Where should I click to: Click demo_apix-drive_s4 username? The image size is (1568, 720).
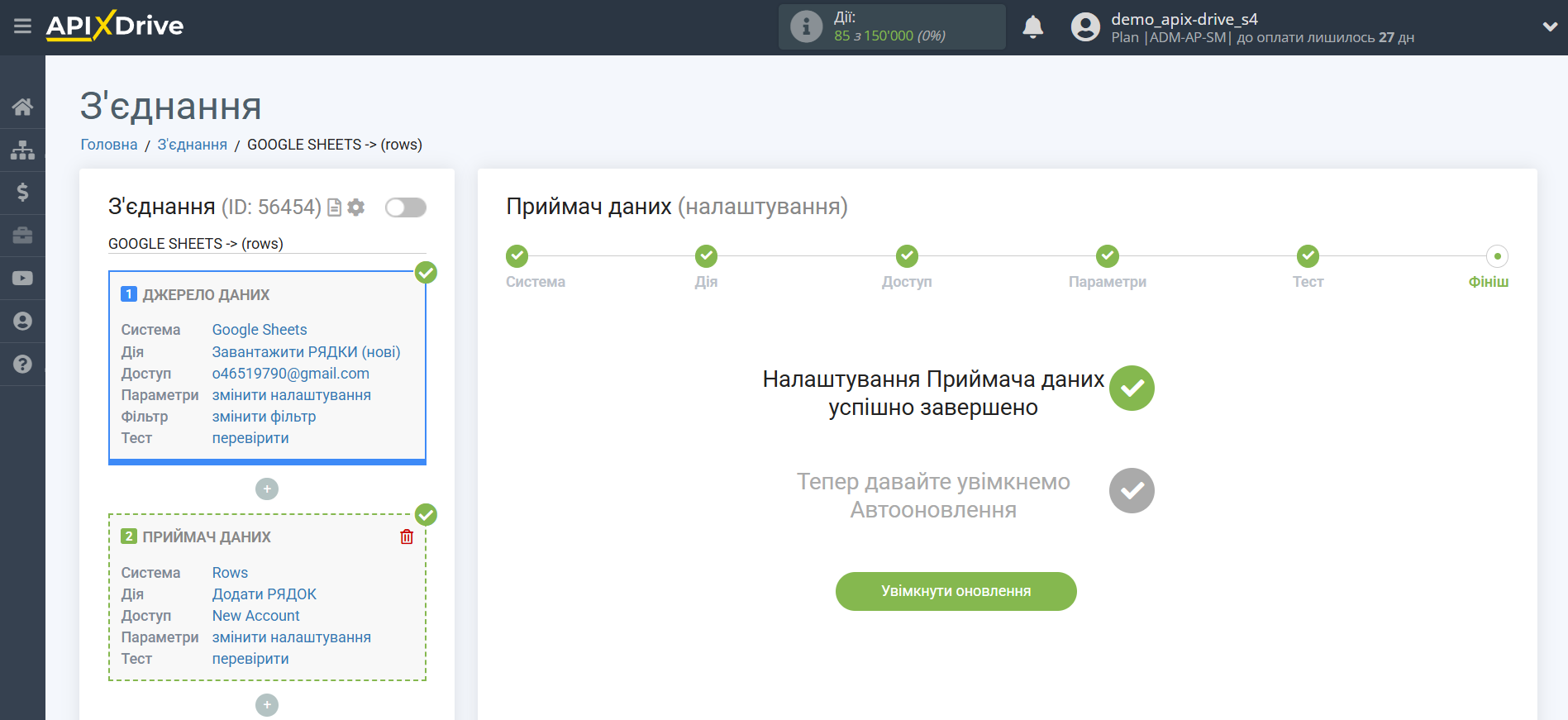pyautogui.click(x=1184, y=19)
